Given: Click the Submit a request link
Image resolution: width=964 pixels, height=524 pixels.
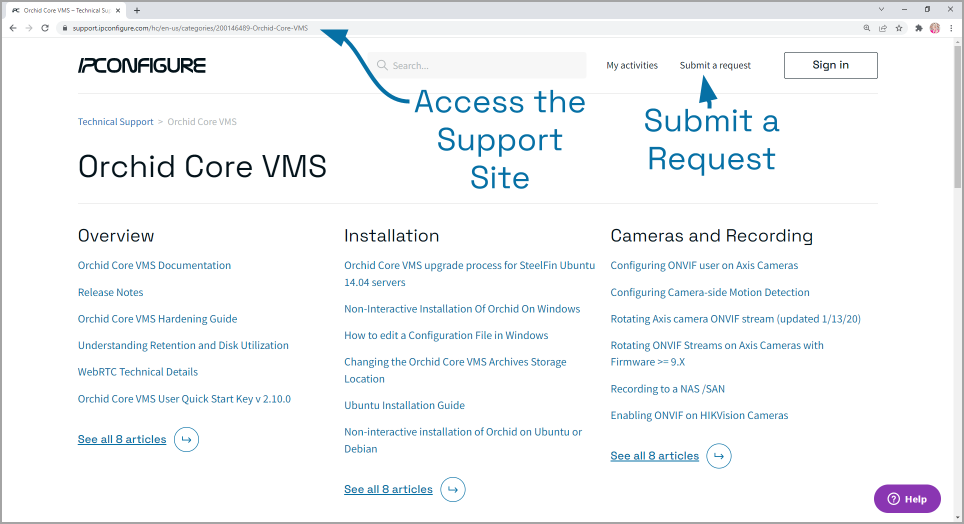Looking at the screenshot, I should 715,66.
